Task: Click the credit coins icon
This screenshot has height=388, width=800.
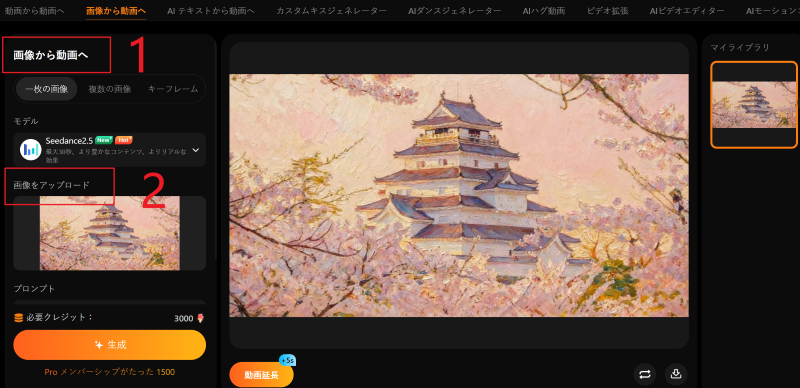Action: [19, 318]
